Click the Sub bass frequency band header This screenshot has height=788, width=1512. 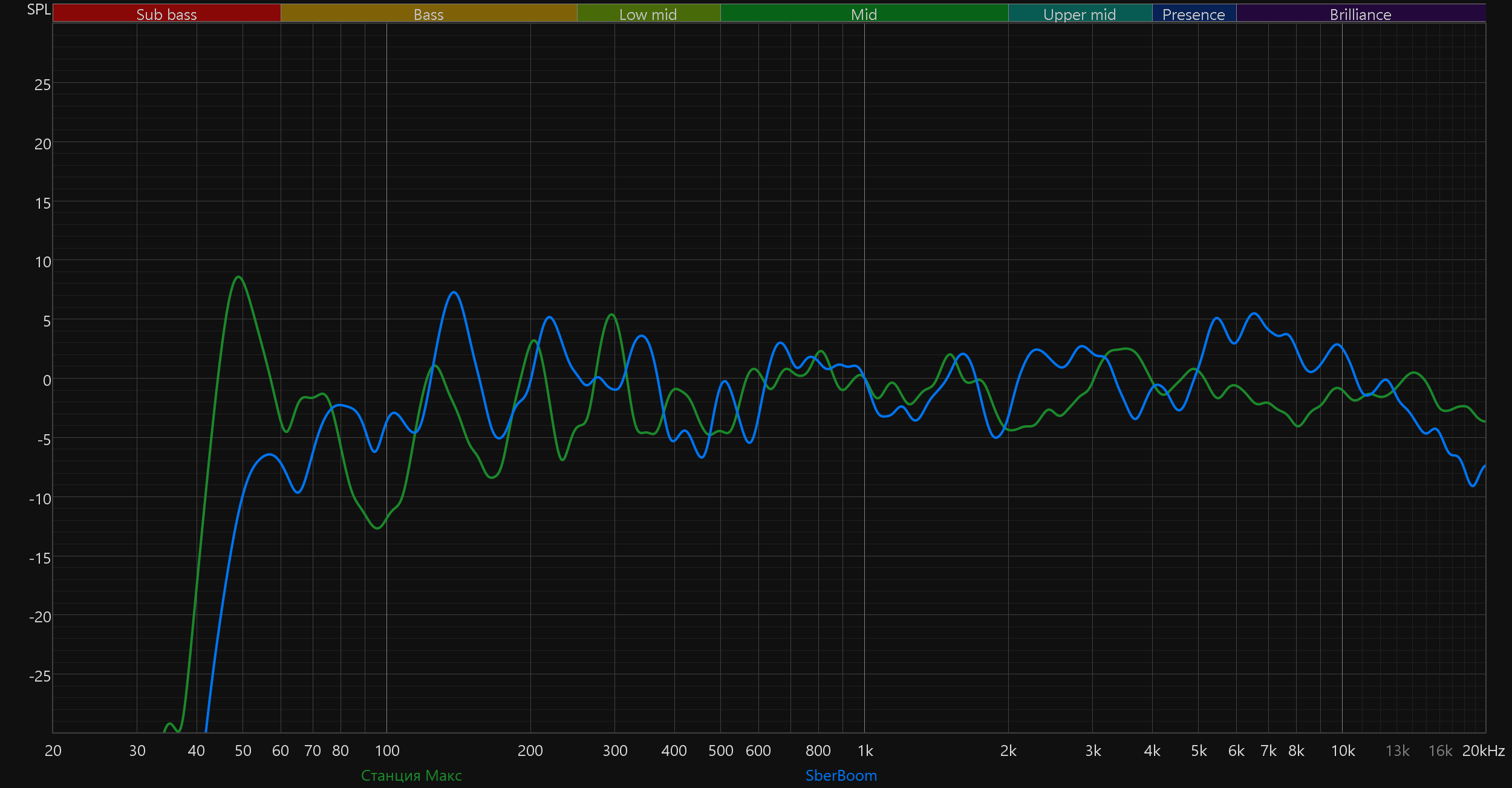166,14
